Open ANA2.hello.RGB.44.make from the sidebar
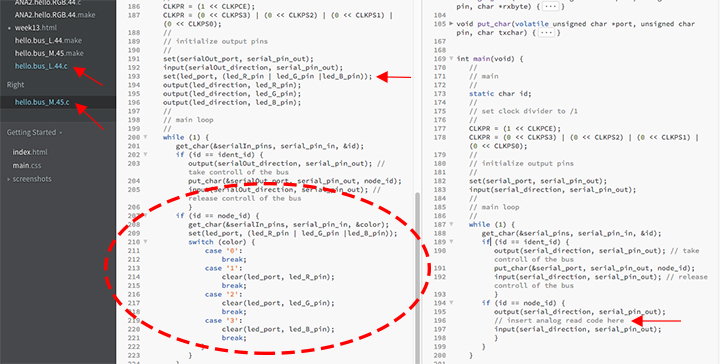Viewport: 720px width, 364px height. point(55,15)
